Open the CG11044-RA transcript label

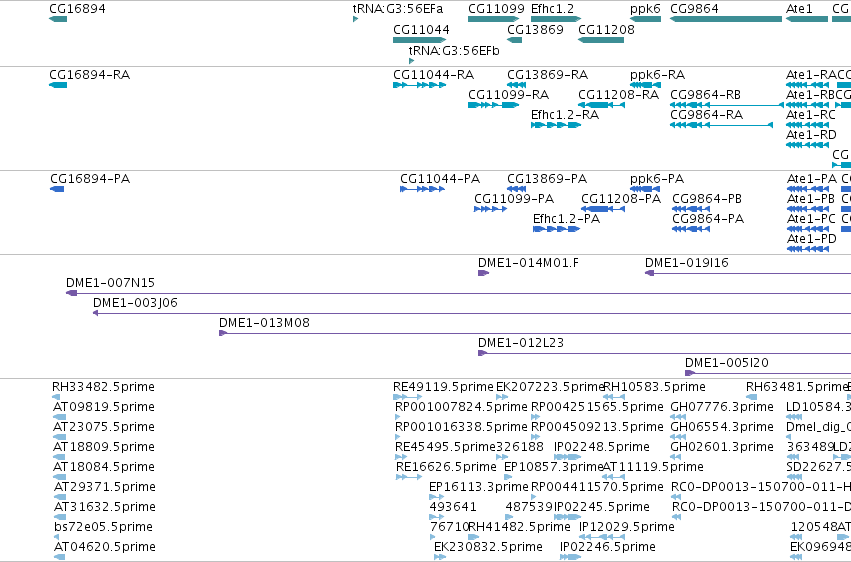tap(434, 74)
